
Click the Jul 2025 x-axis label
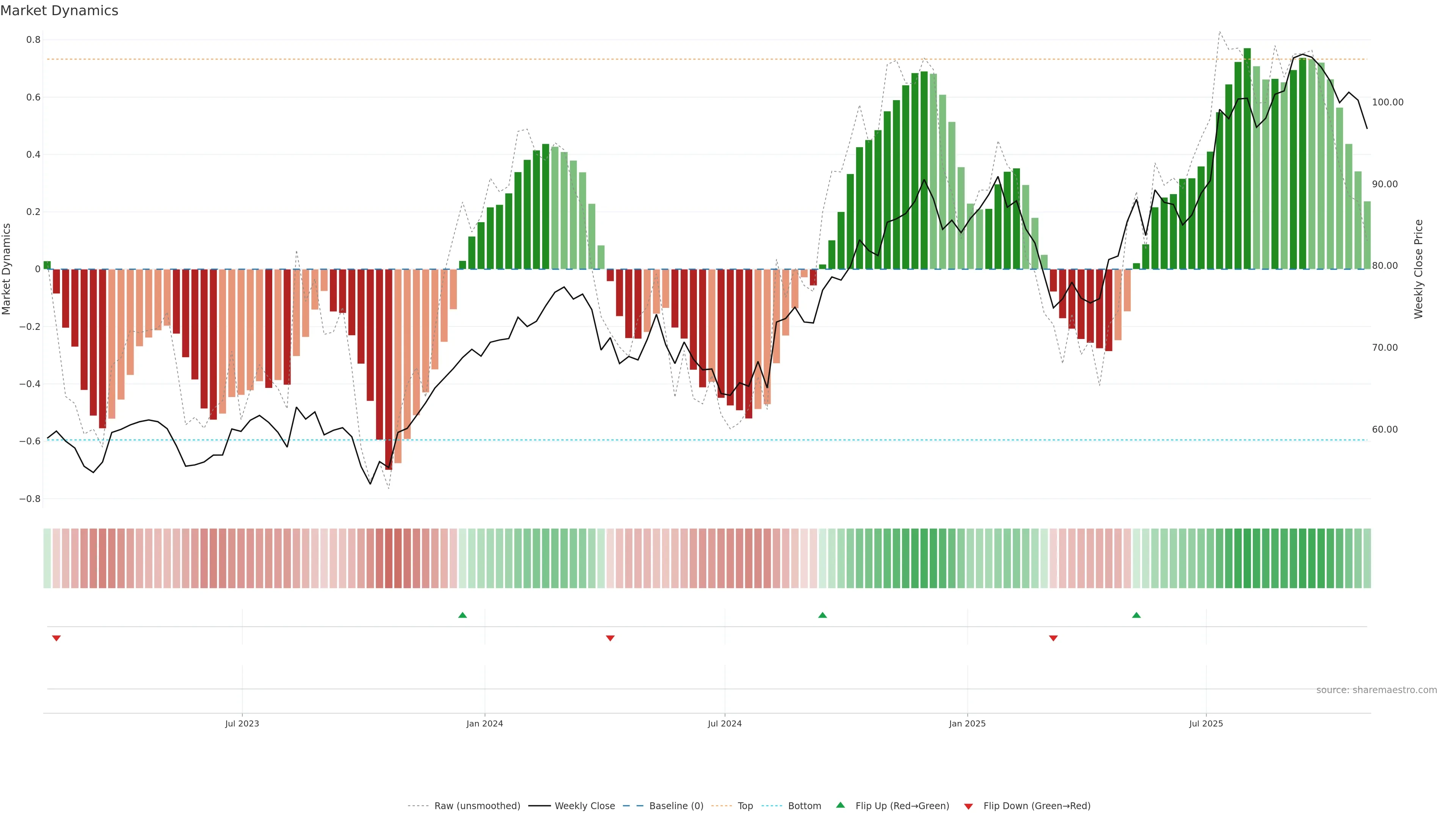click(1206, 723)
